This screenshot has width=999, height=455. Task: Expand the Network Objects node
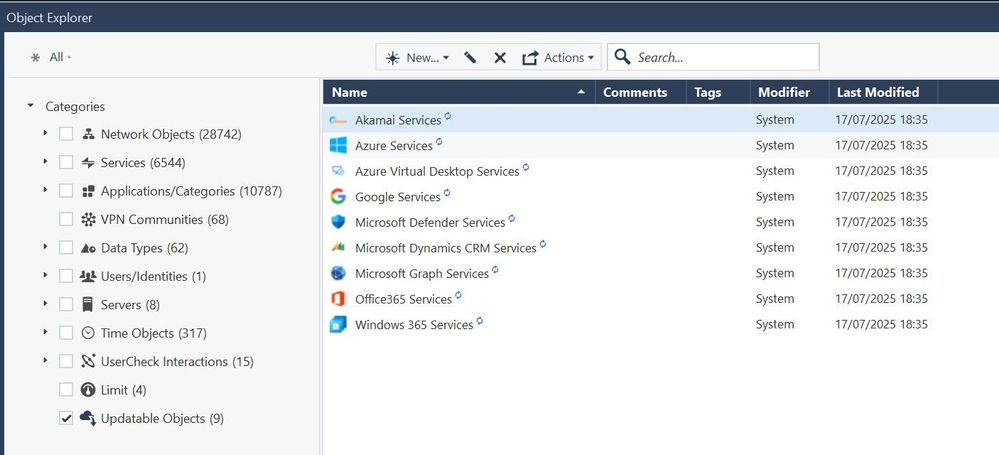pos(45,133)
